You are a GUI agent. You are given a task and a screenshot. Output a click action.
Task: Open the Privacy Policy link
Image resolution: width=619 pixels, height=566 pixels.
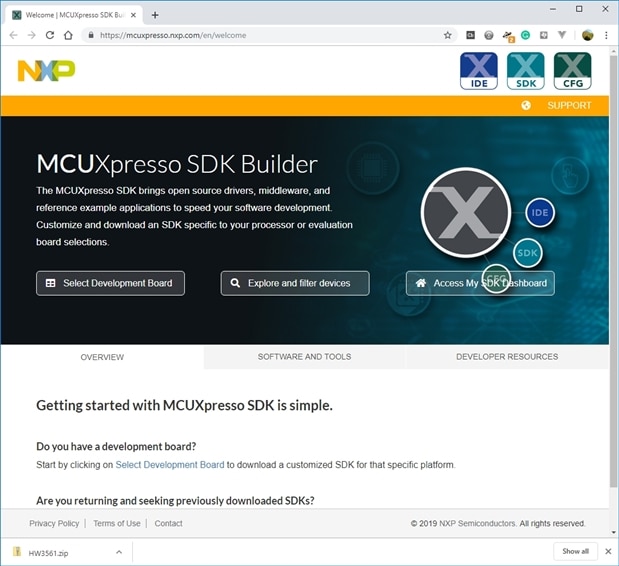(54, 523)
